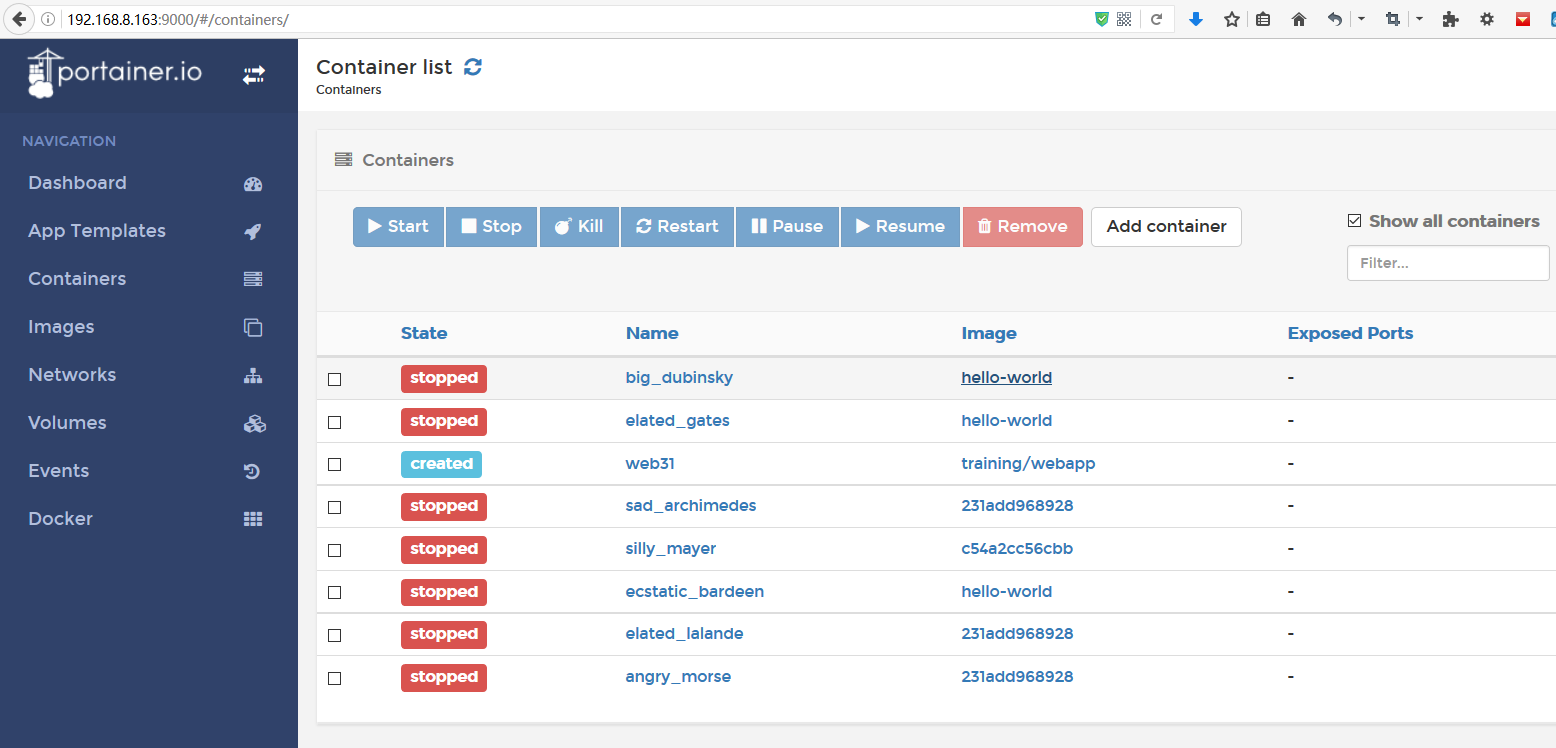Screen dimensions: 1556x748
Task: Click the Restart button
Action: 677,227
